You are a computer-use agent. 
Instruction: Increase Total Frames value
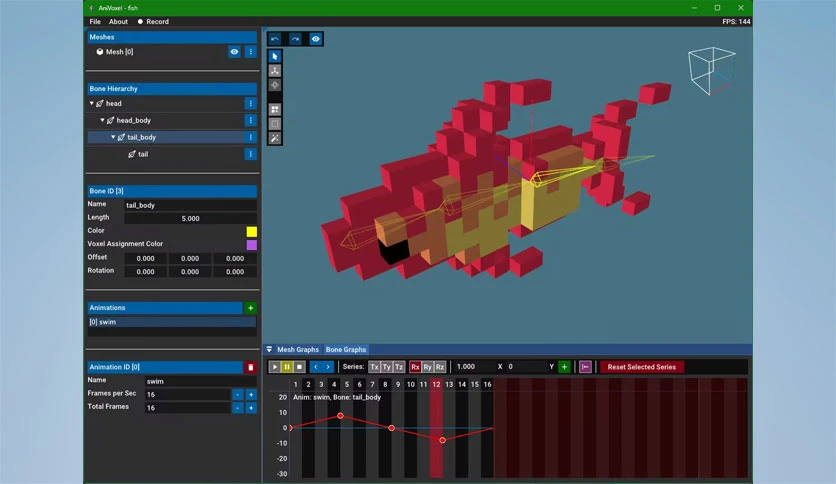click(x=251, y=408)
